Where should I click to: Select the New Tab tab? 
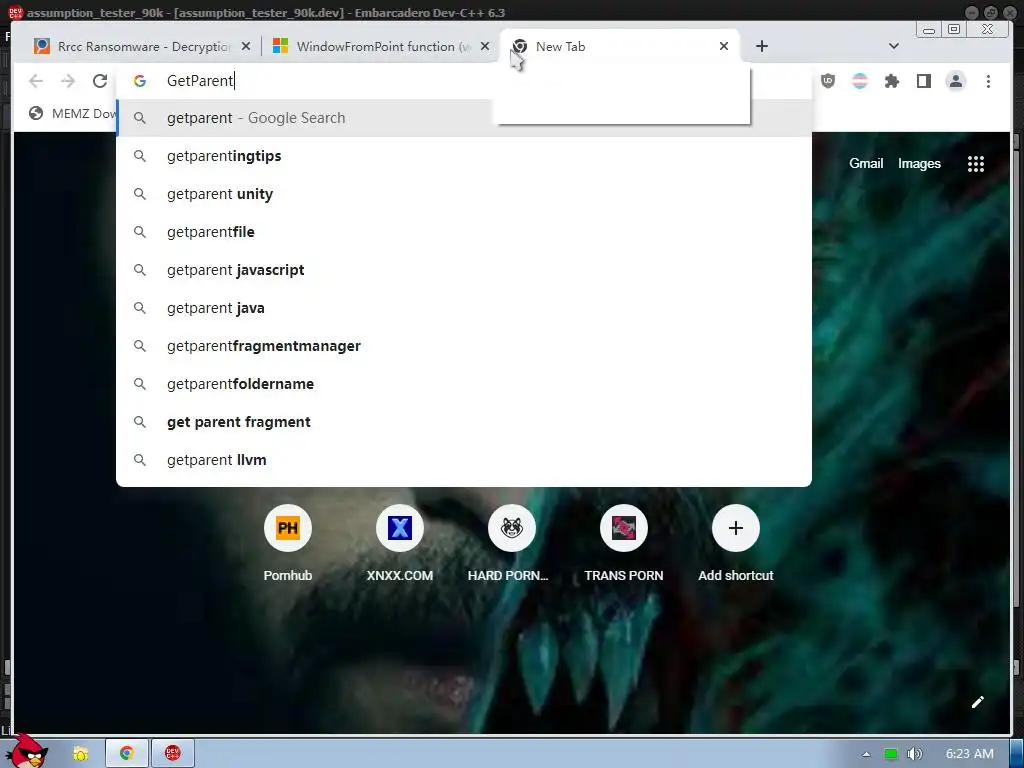point(619,46)
